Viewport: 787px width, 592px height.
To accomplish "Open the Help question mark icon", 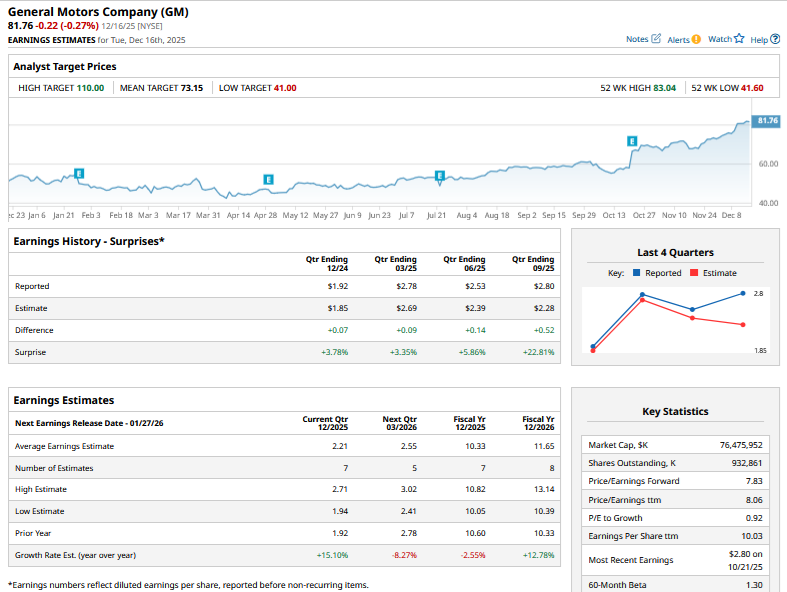I will click(776, 39).
